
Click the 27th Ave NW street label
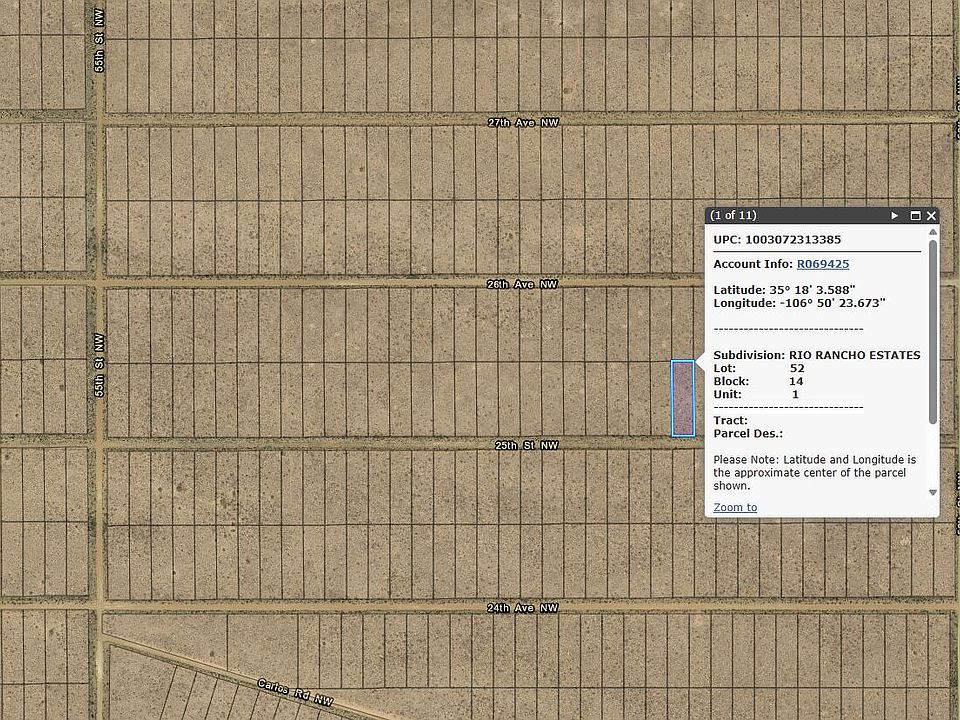tap(523, 122)
